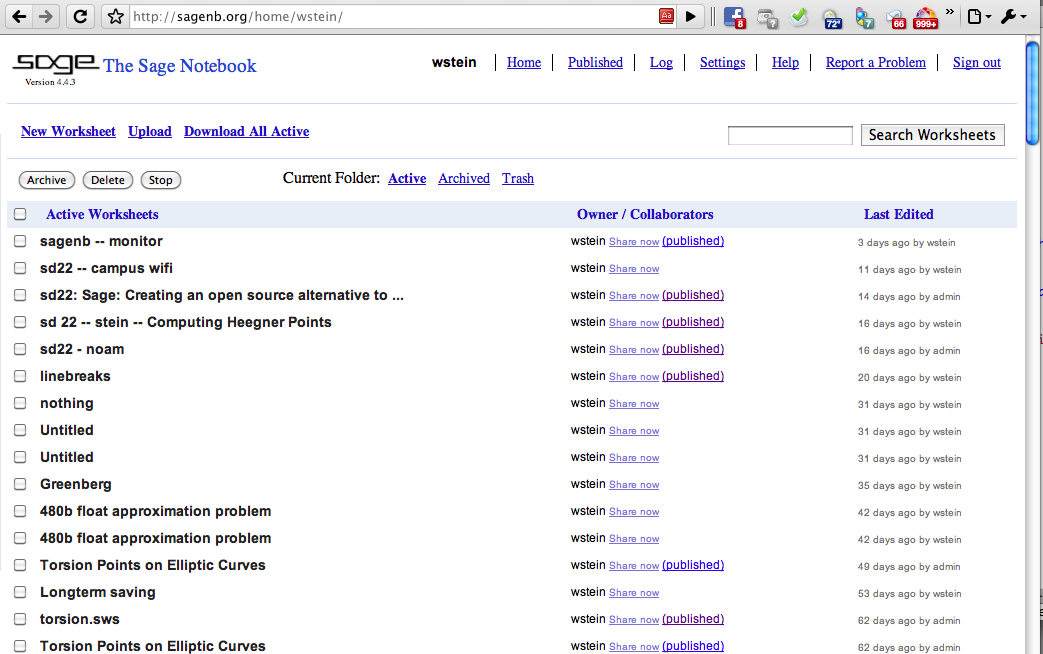Click the play arrow go button
This screenshot has width=1043, height=654.
pos(691,17)
